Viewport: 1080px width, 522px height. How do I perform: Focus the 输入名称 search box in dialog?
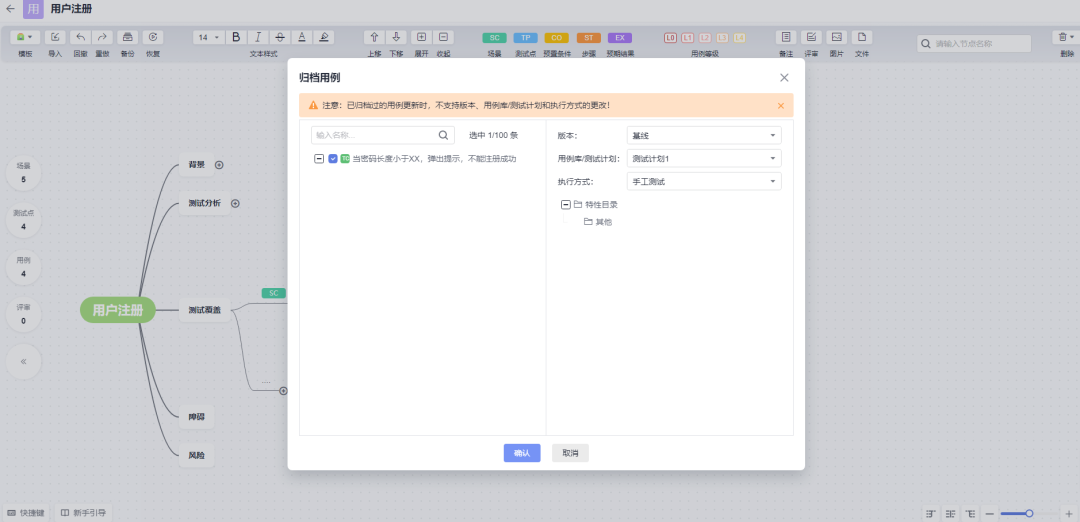tap(383, 135)
